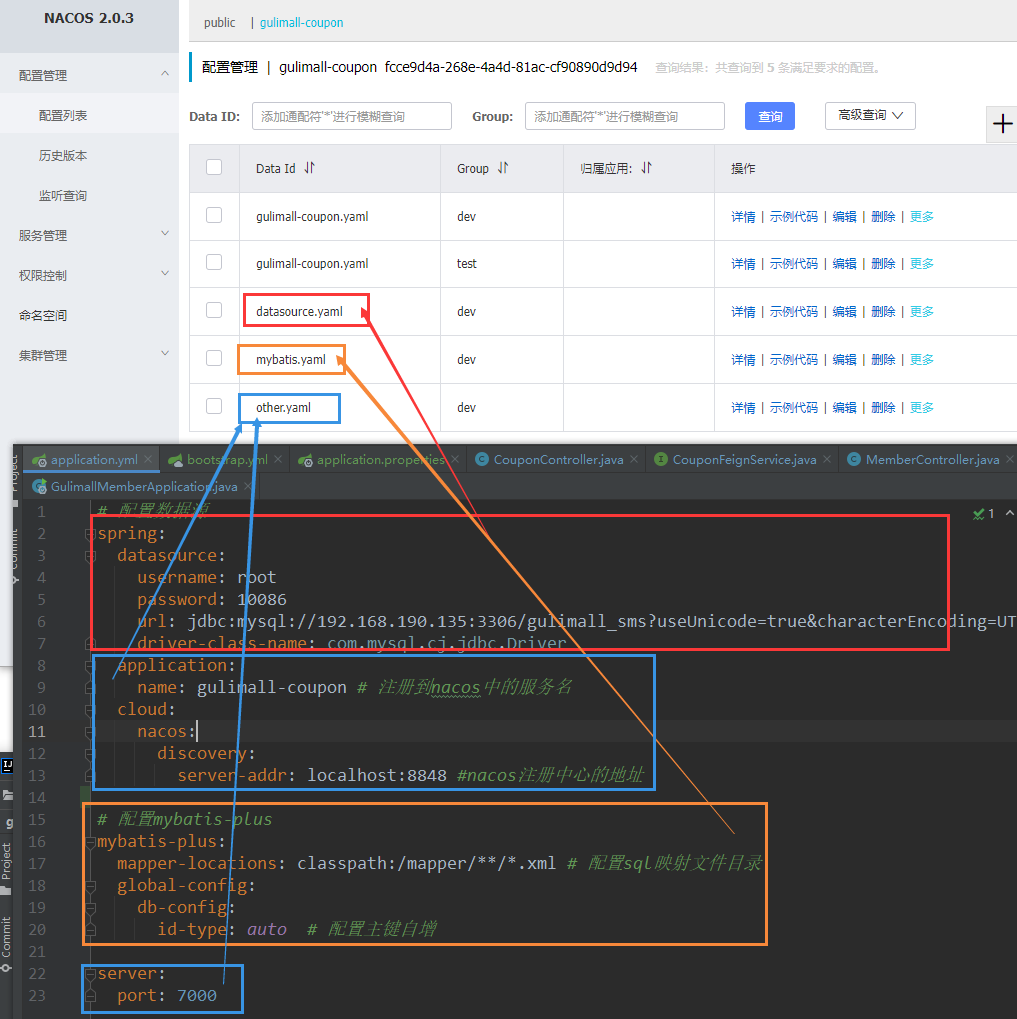Focus the Group search input

[624, 116]
